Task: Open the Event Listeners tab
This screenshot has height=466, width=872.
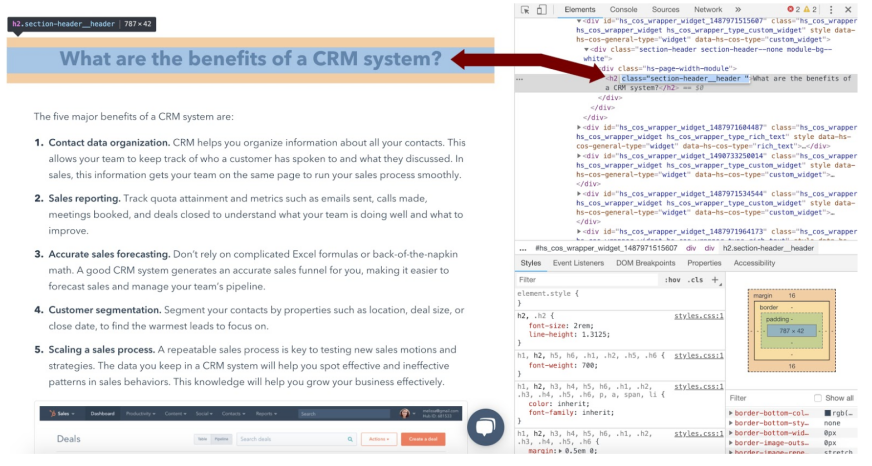Action: click(578, 263)
